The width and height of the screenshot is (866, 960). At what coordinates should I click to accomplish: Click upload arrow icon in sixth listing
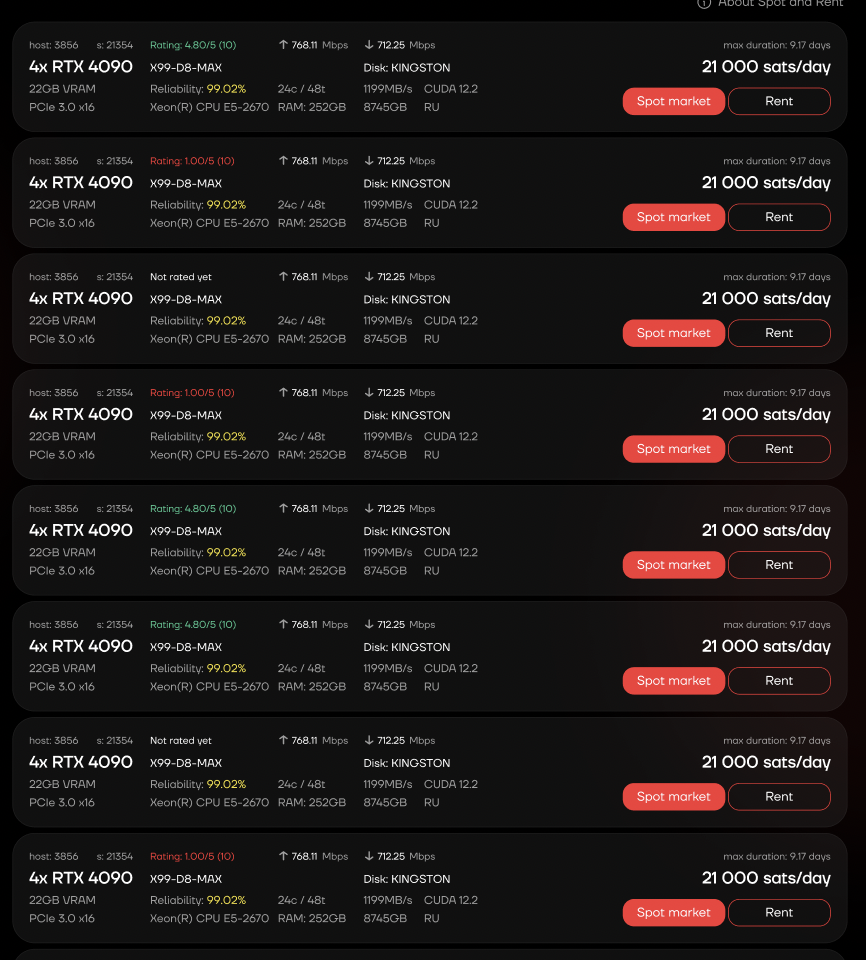pyautogui.click(x=283, y=625)
